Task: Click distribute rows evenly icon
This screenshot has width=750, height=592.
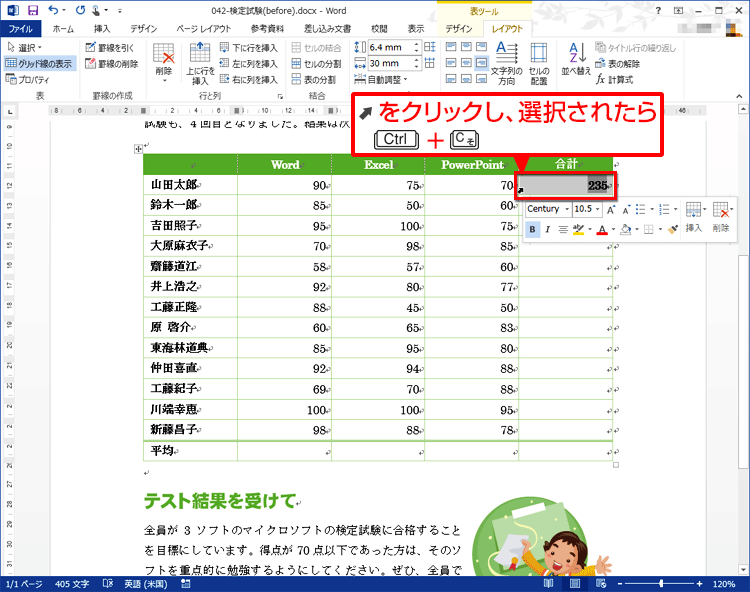Action: coord(430,47)
